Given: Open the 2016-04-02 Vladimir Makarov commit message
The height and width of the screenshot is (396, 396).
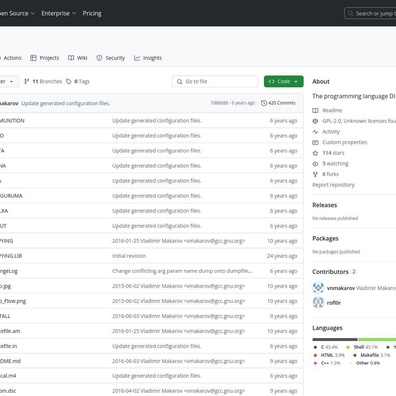Looking at the screenshot, I should [179, 391].
